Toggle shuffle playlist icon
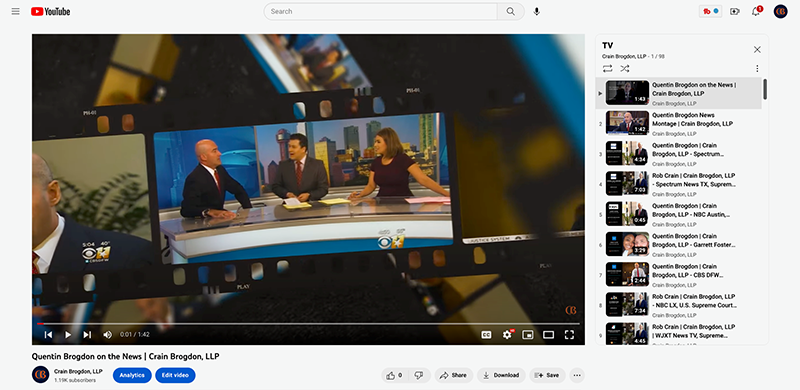Viewport: 800px width, 390px height. 624,68
